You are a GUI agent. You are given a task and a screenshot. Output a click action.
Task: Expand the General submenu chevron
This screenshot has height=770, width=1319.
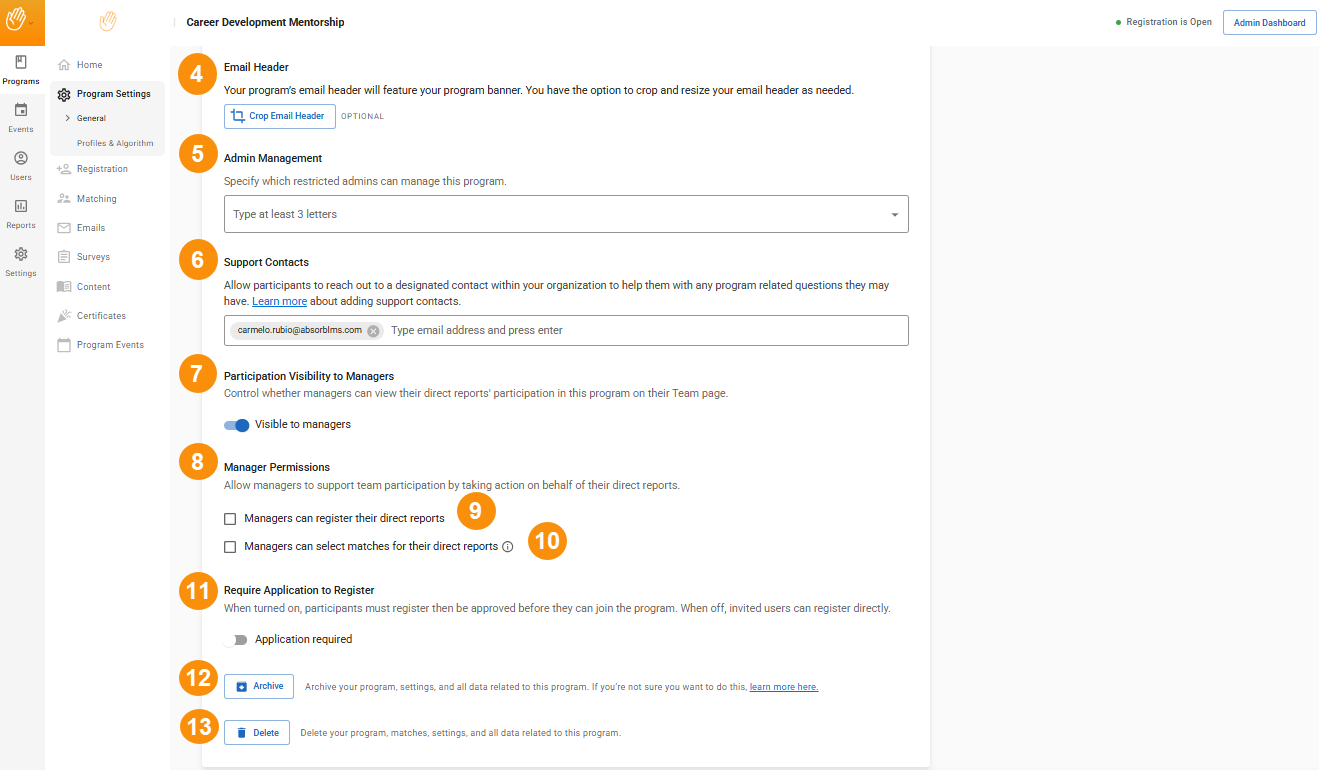pyautogui.click(x=67, y=118)
